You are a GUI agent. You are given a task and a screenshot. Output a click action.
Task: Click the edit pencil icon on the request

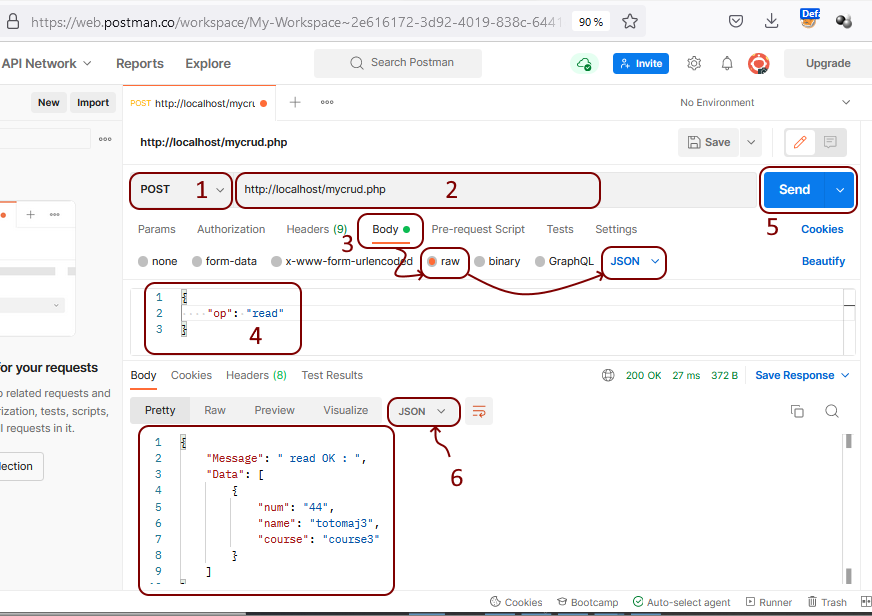tap(799, 142)
